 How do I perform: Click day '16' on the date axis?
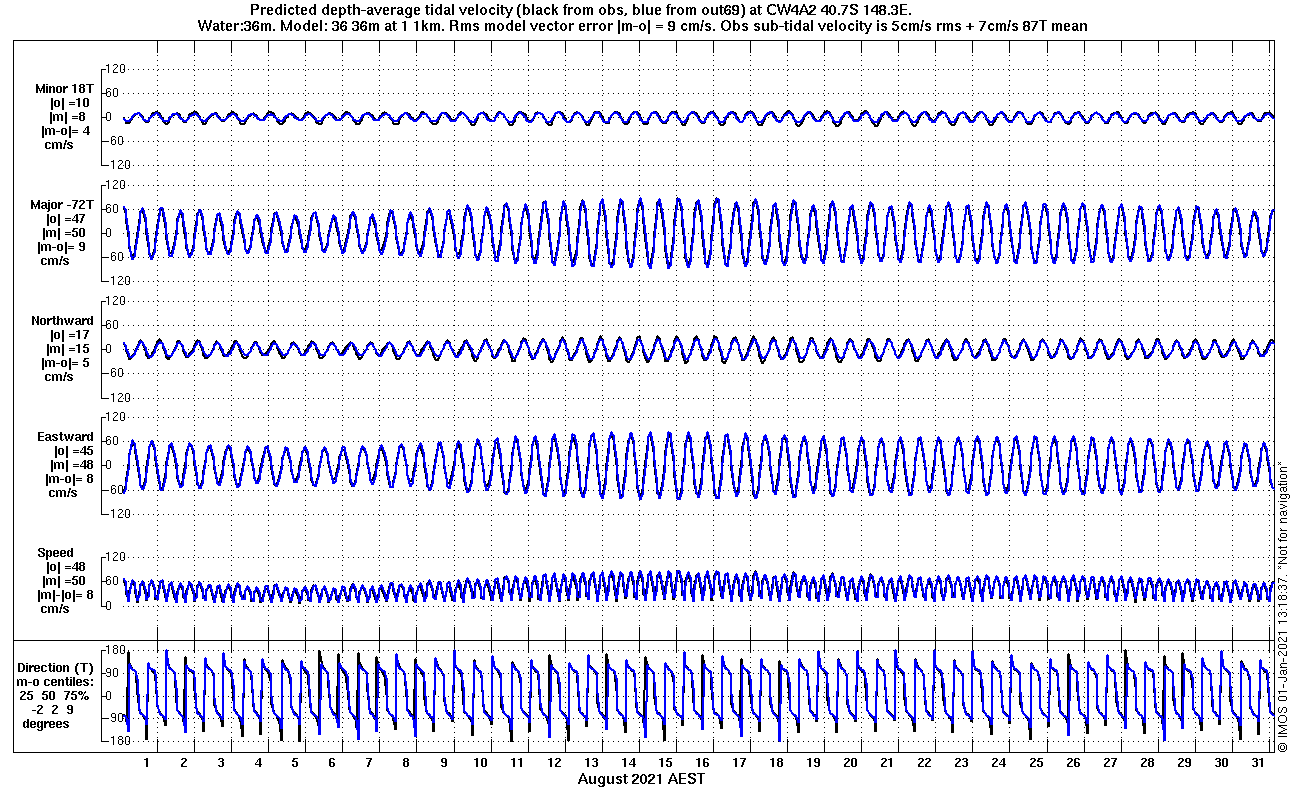coord(702,763)
